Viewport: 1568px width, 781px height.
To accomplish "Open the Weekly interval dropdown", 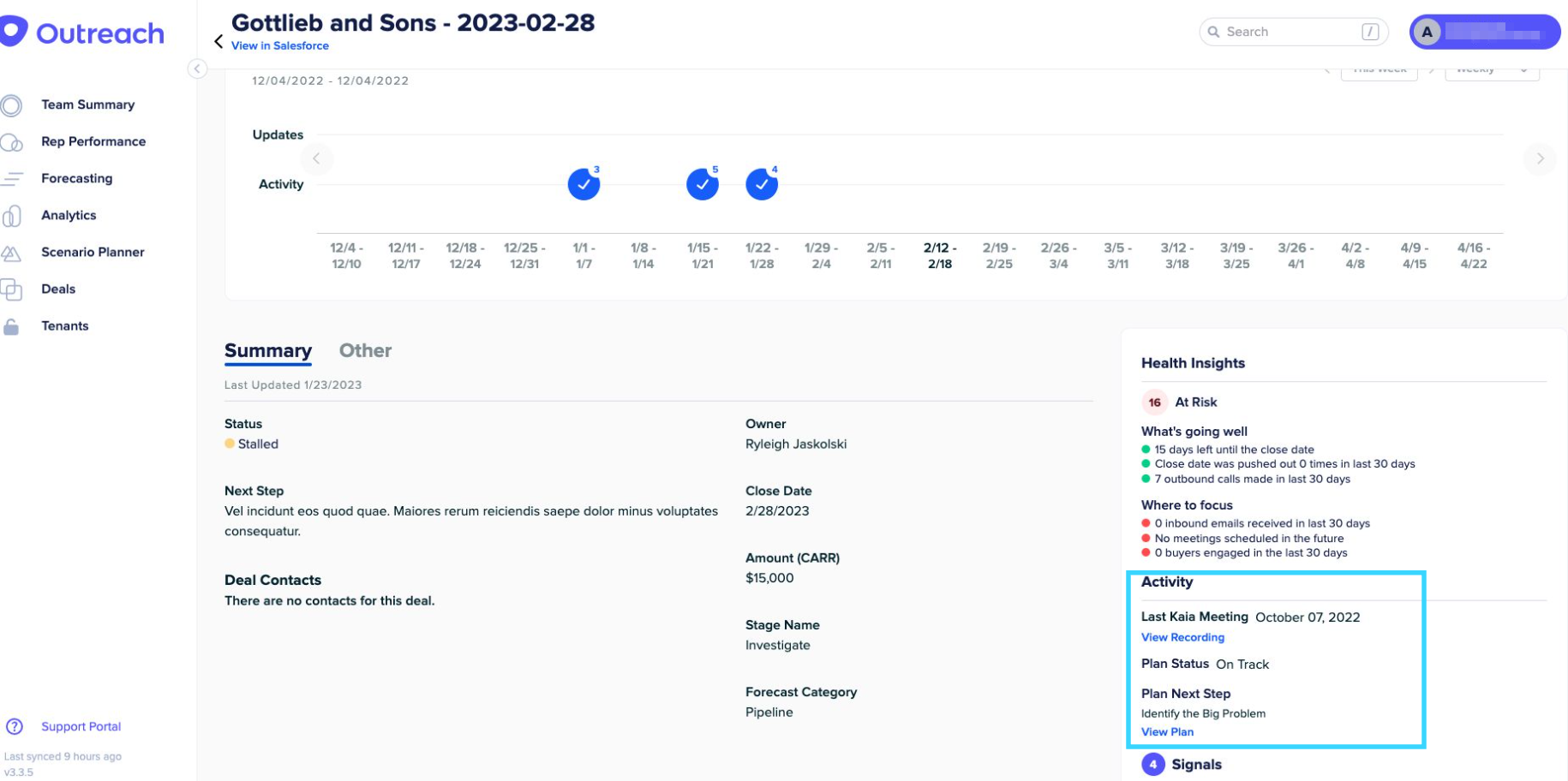I will 1492,72.
